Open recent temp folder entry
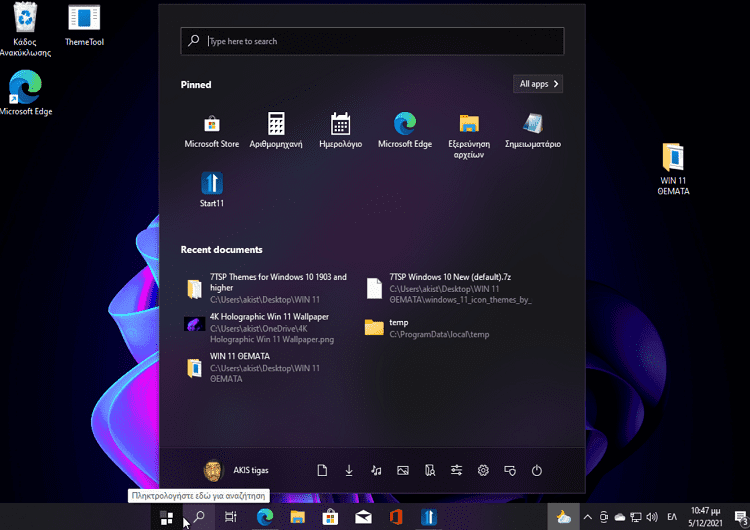The width and height of the screenshot is (750, 530). [x=427, y=328]
